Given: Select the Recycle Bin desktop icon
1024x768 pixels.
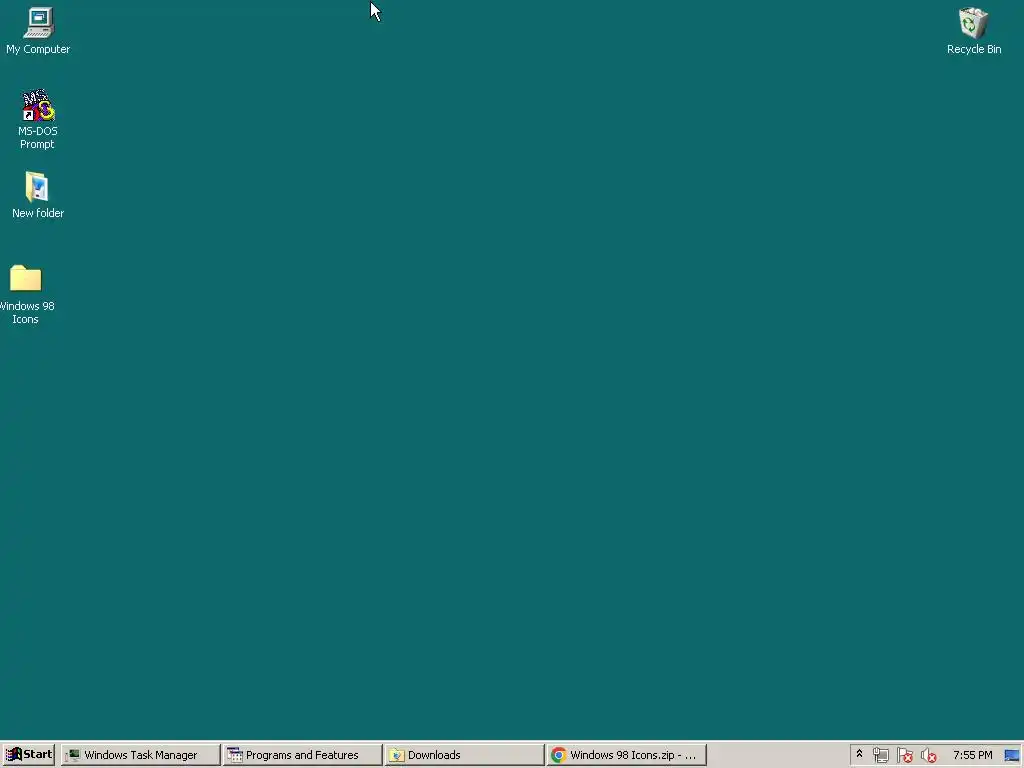Looking at the screenshot, I should [973, 31].
